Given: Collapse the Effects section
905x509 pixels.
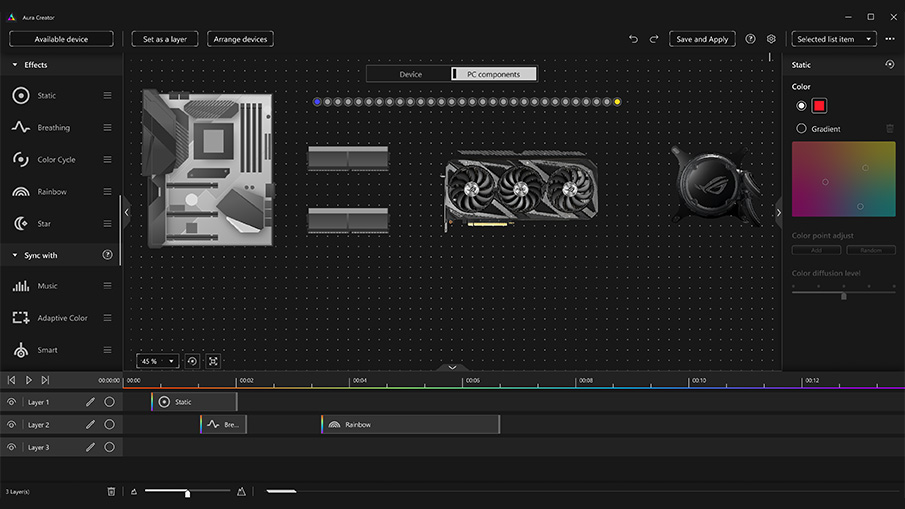Looking at the screenshot, I should coord(15,65).
